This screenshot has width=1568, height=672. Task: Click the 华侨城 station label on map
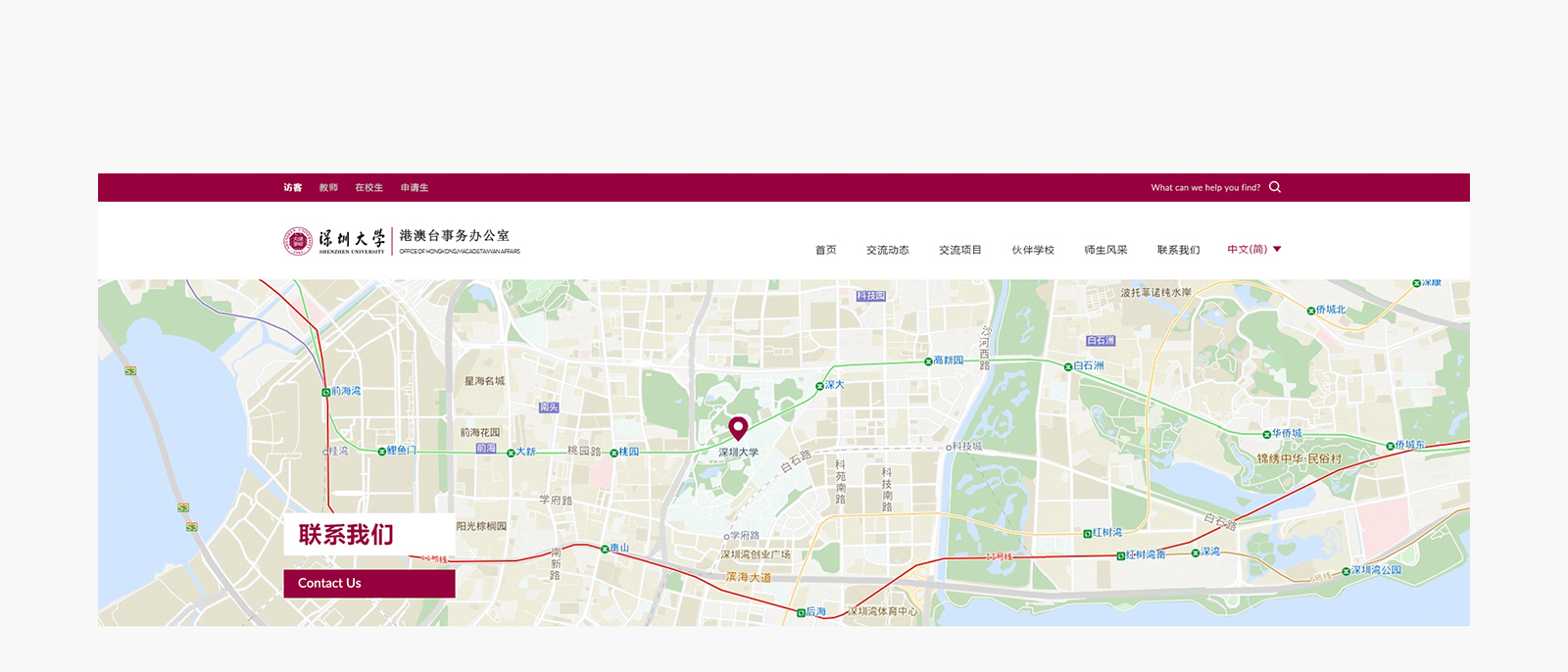1287,433
